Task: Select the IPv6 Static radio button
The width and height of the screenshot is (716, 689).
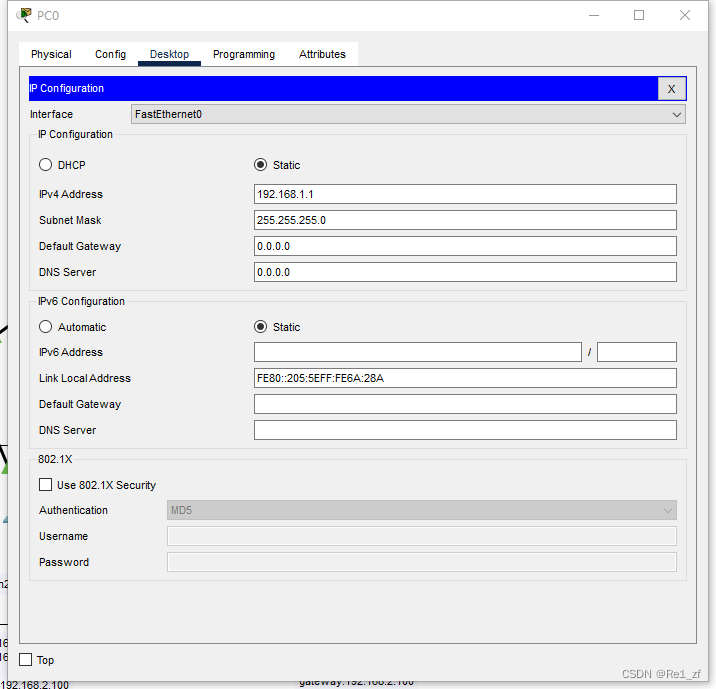Action: 260,327
